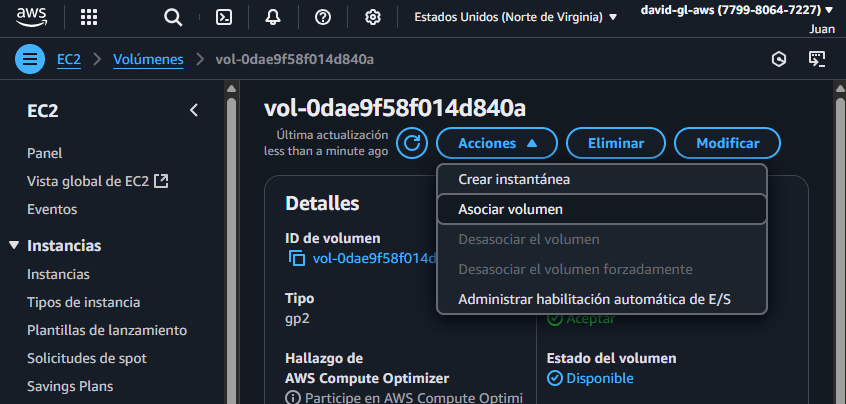
Task: Select Crear instantánea from menu
Action: click(x=602, y=179)
